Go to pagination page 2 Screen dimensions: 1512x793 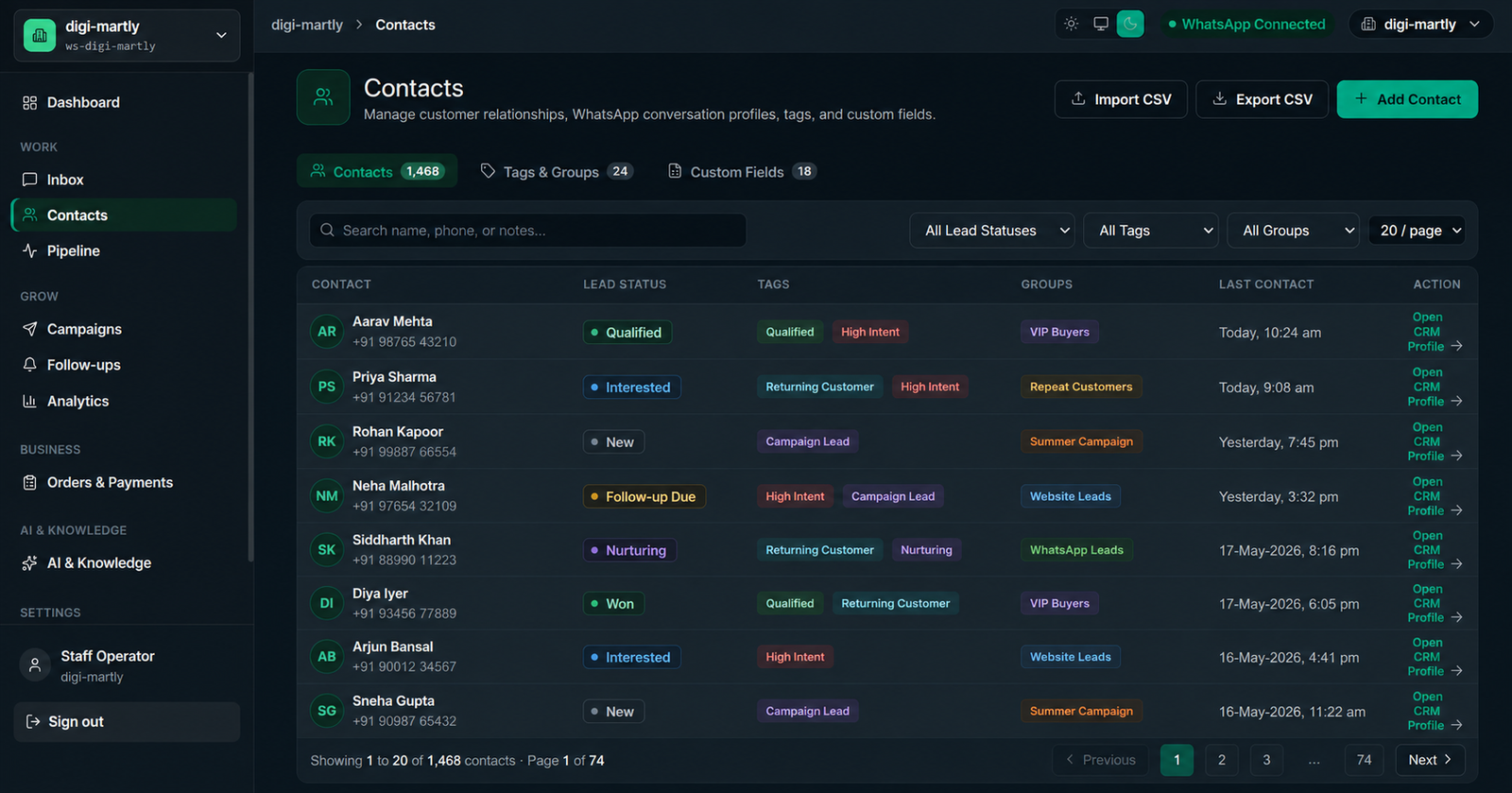pos(1222,760)
